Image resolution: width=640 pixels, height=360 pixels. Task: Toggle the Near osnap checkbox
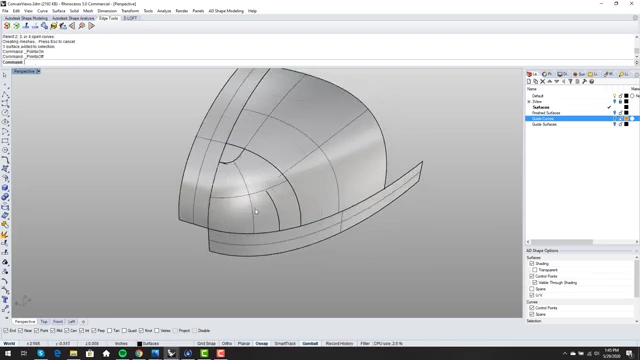tap(21, 331)
